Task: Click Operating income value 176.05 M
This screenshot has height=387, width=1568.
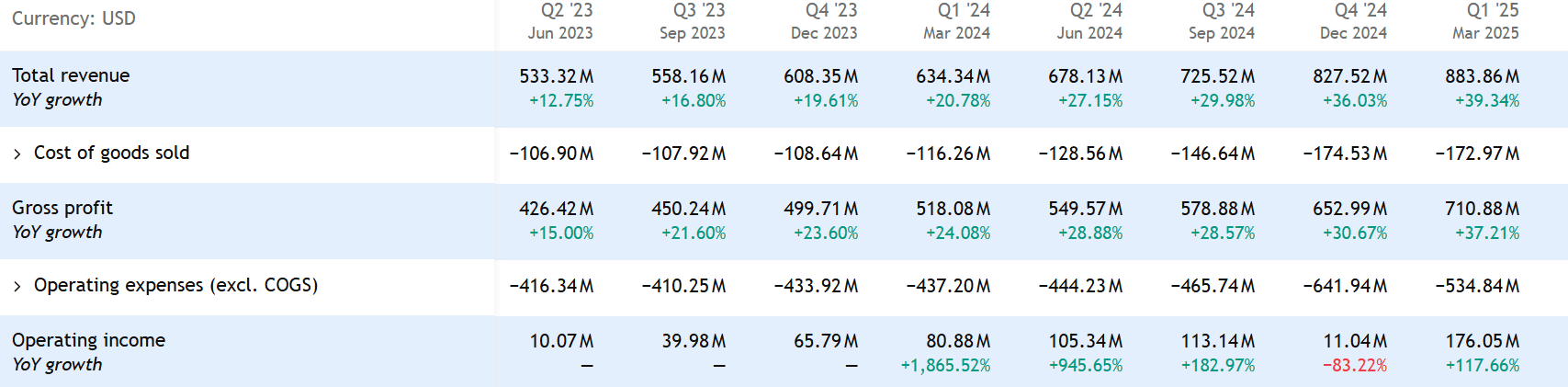Action: click(x=1482, y=342)
